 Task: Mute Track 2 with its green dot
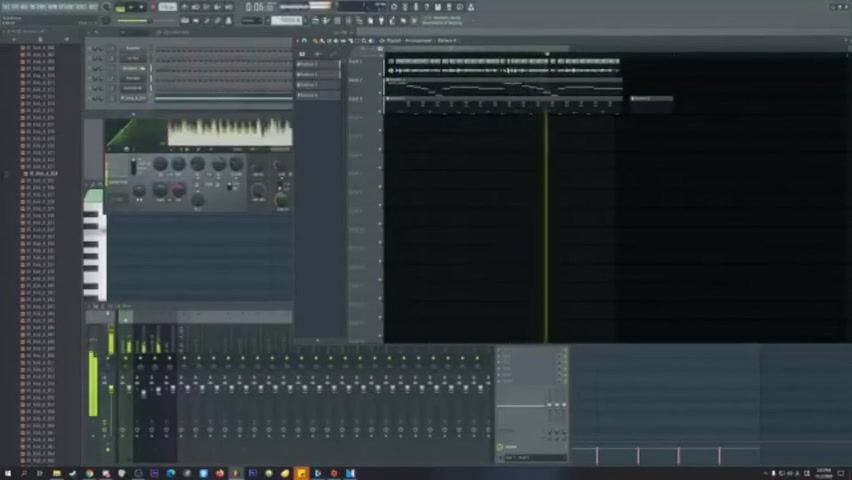click(x=380, y=92)
